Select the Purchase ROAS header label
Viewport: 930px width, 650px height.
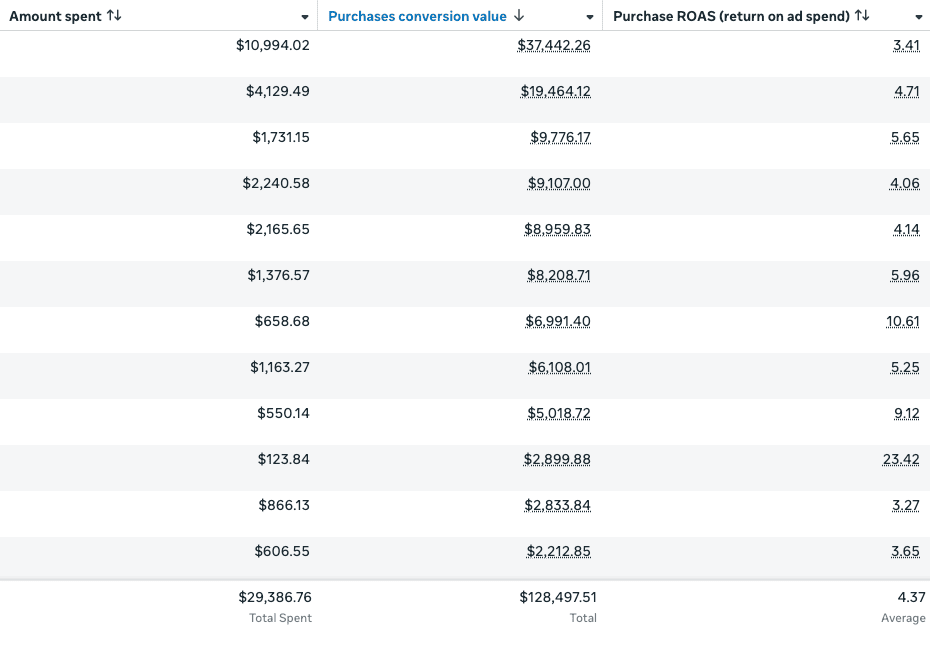[x=731, y=16]
